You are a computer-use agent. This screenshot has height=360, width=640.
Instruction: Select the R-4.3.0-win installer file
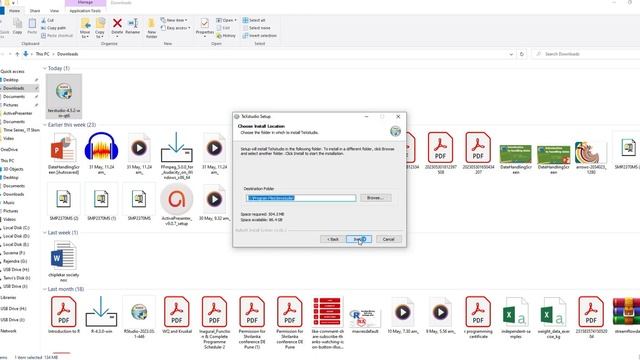pyautogui.click(x=101, y=315)
